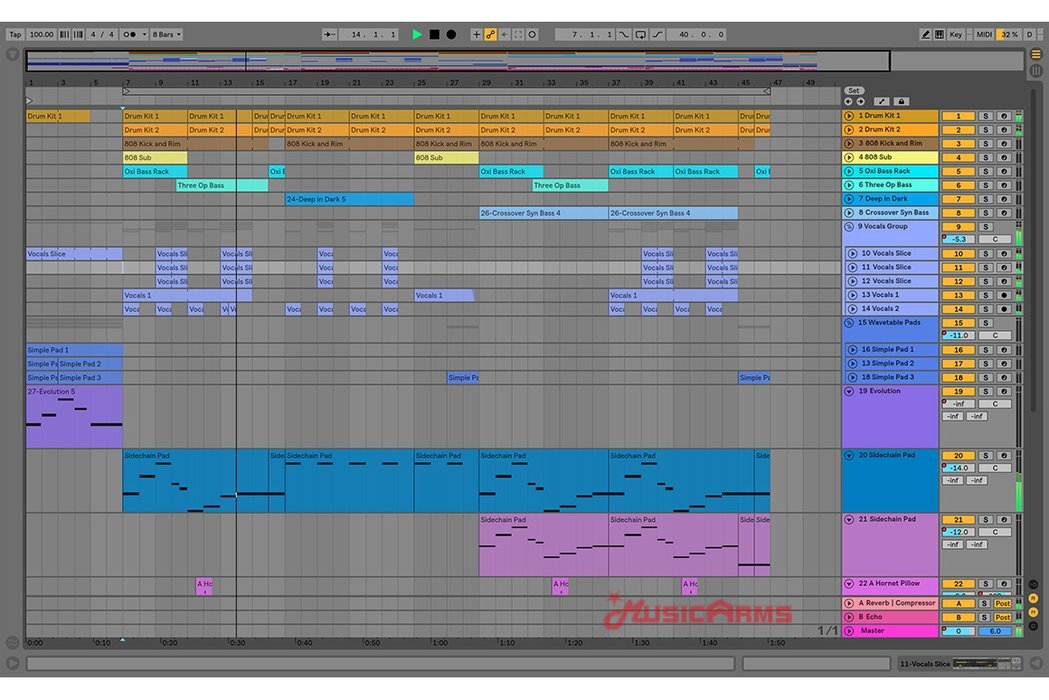The image size is (1049, 700).
Task: Open the 8 Bars quantization dropdown
Action: click(166, 34)
